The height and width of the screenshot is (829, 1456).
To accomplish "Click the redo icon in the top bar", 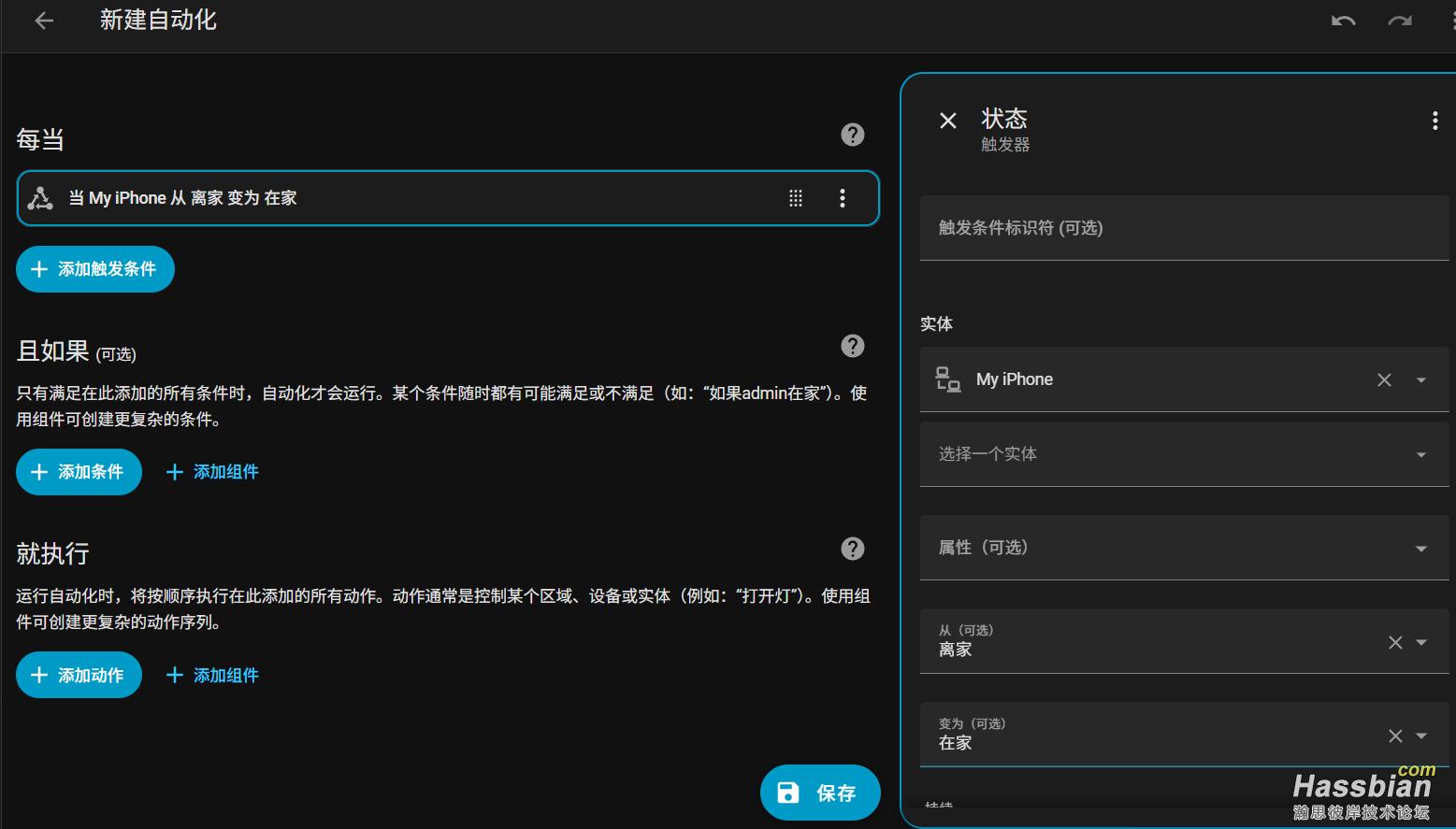I will pyautogui.click(x=1399, y=21).
